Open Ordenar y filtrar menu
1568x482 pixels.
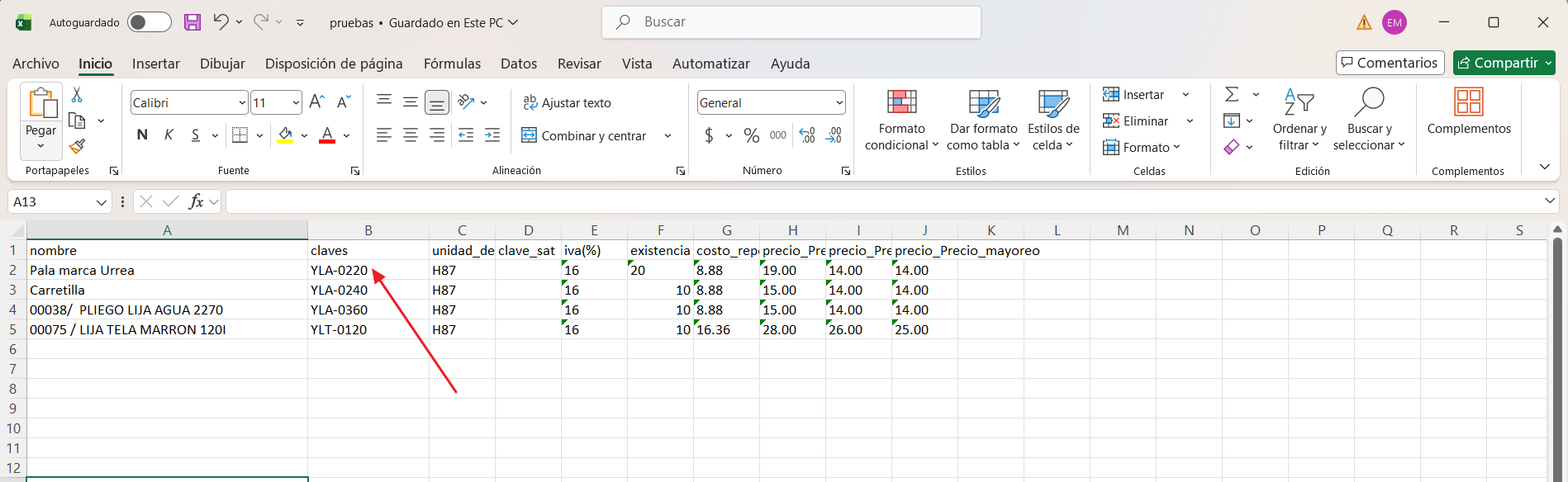[1300, 120]
